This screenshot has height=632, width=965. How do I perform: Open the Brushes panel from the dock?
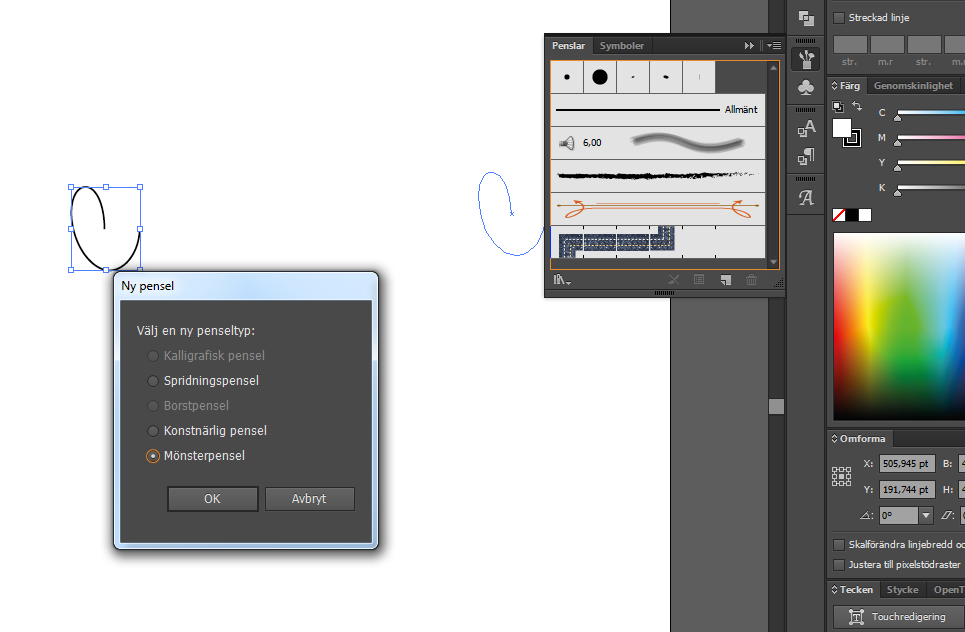pos(806,58)
